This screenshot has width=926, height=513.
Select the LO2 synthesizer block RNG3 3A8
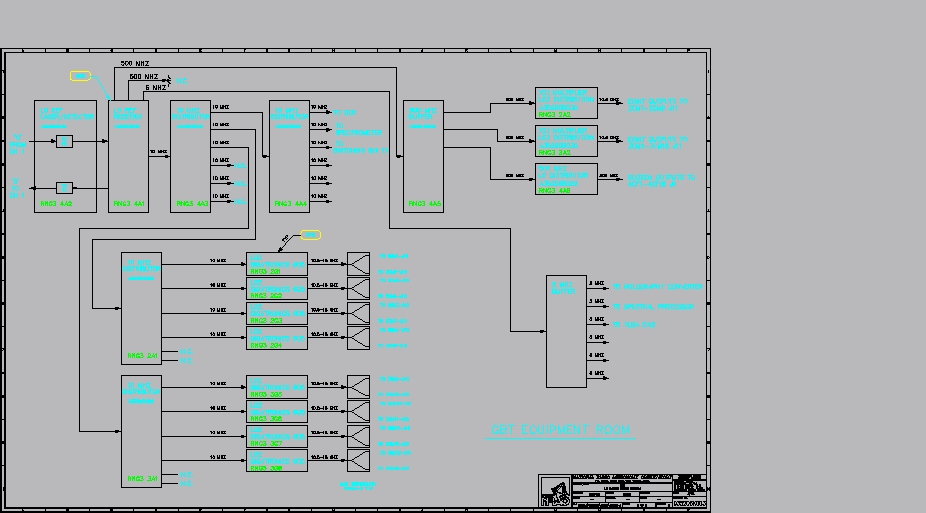point(277,460)
